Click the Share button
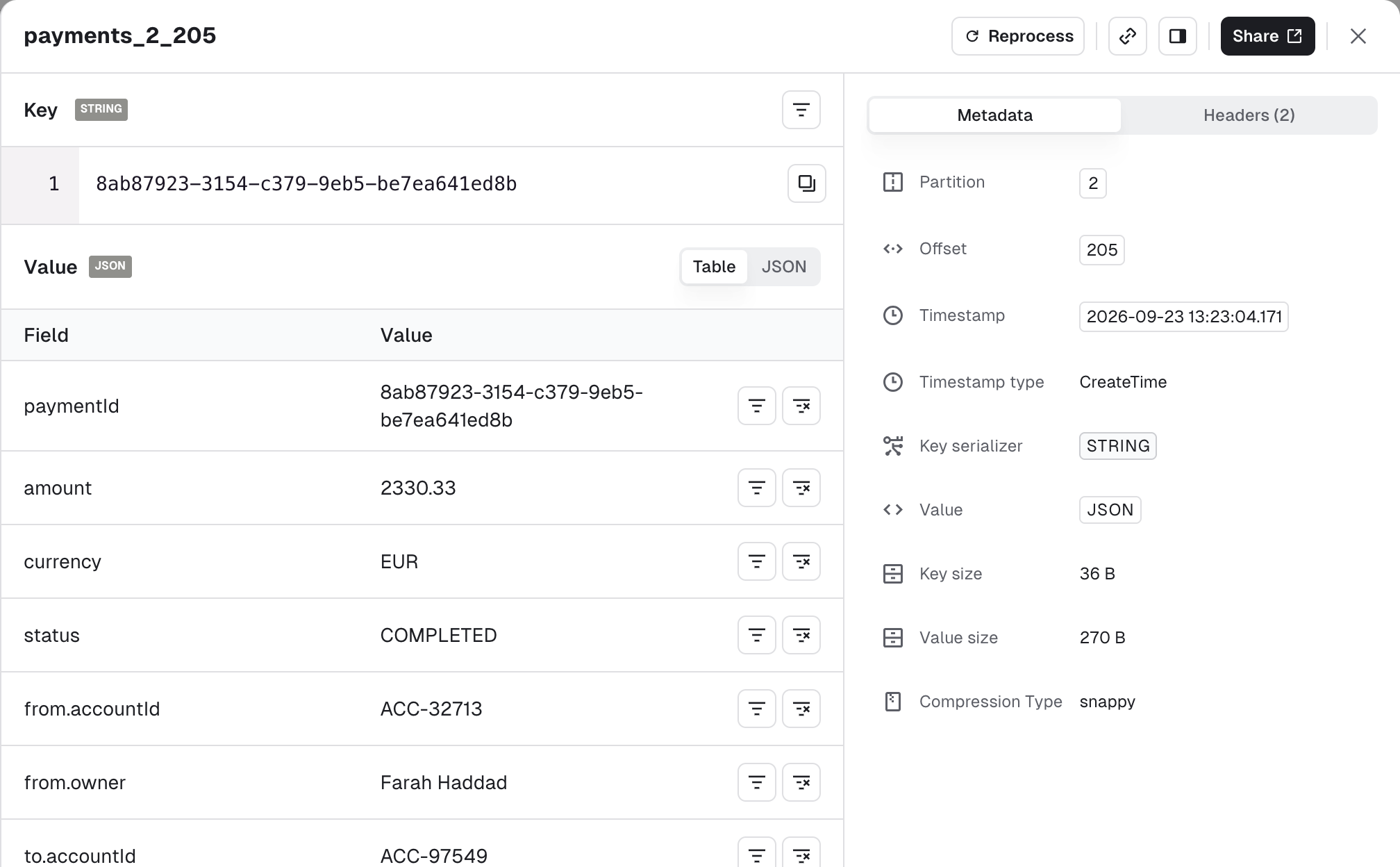Screen dimensions: 1400x867 click(1267, 36)
